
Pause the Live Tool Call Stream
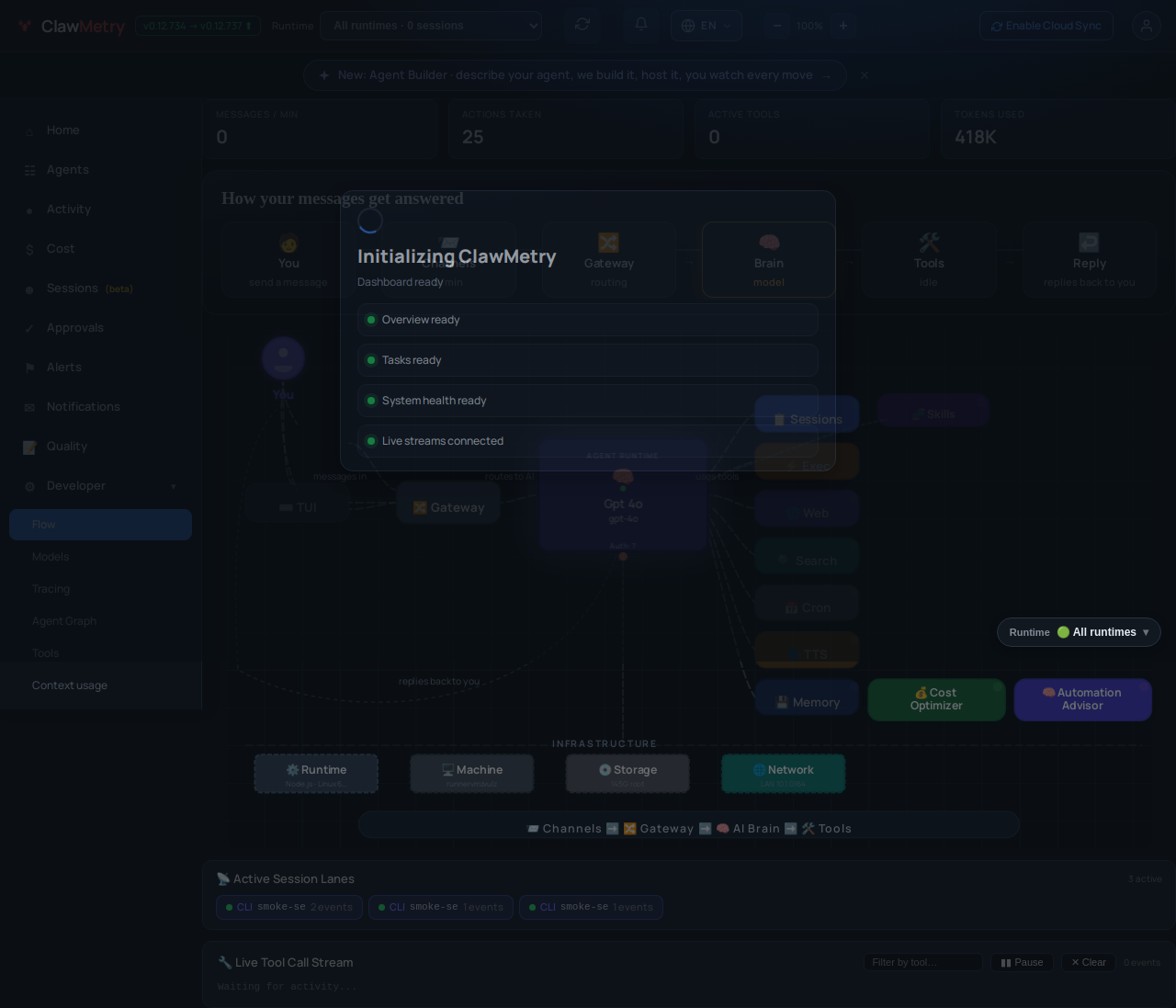click(x=1022, y=962)
